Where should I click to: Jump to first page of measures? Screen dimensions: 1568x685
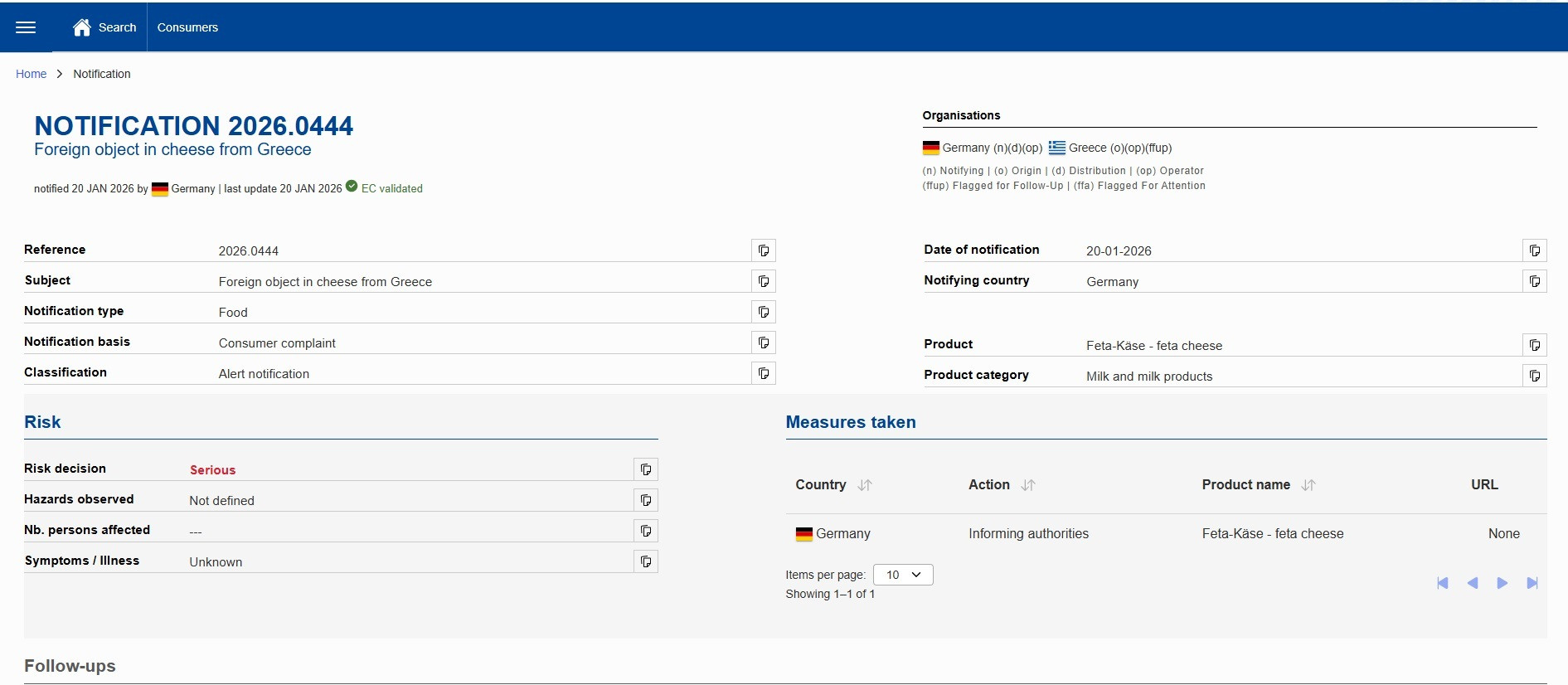pos(1443,583)
